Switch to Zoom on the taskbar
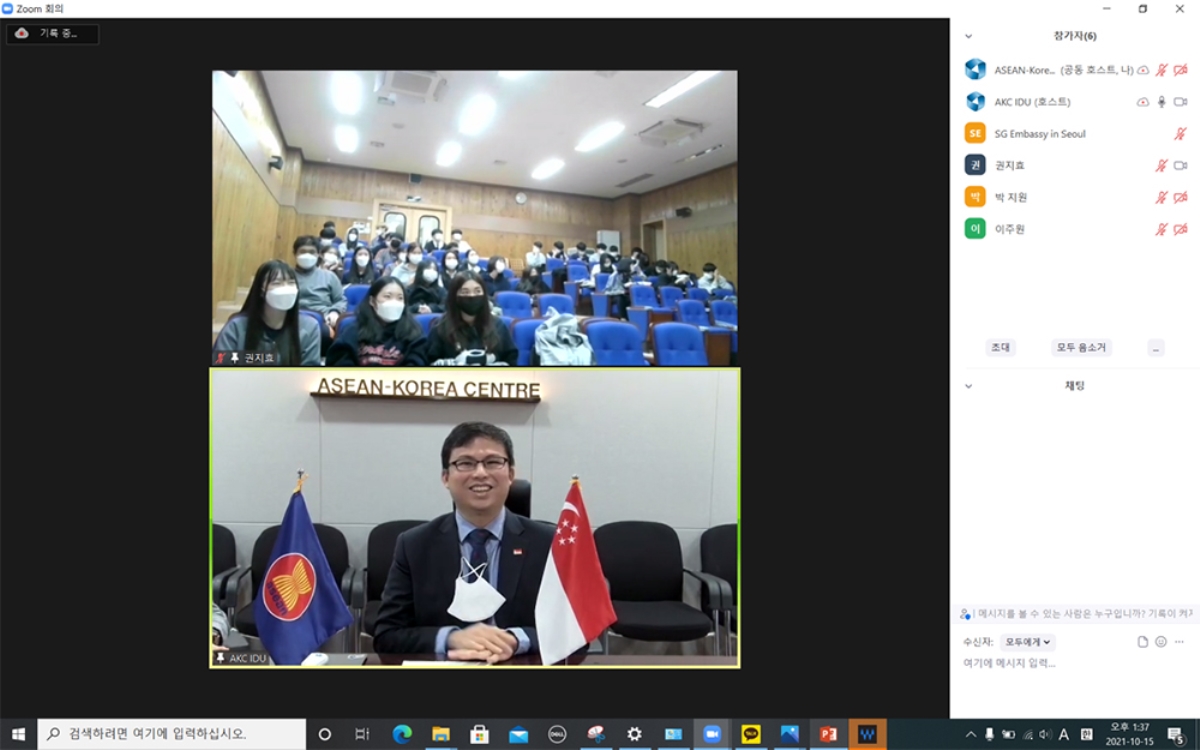 click(x=712, y=734)
